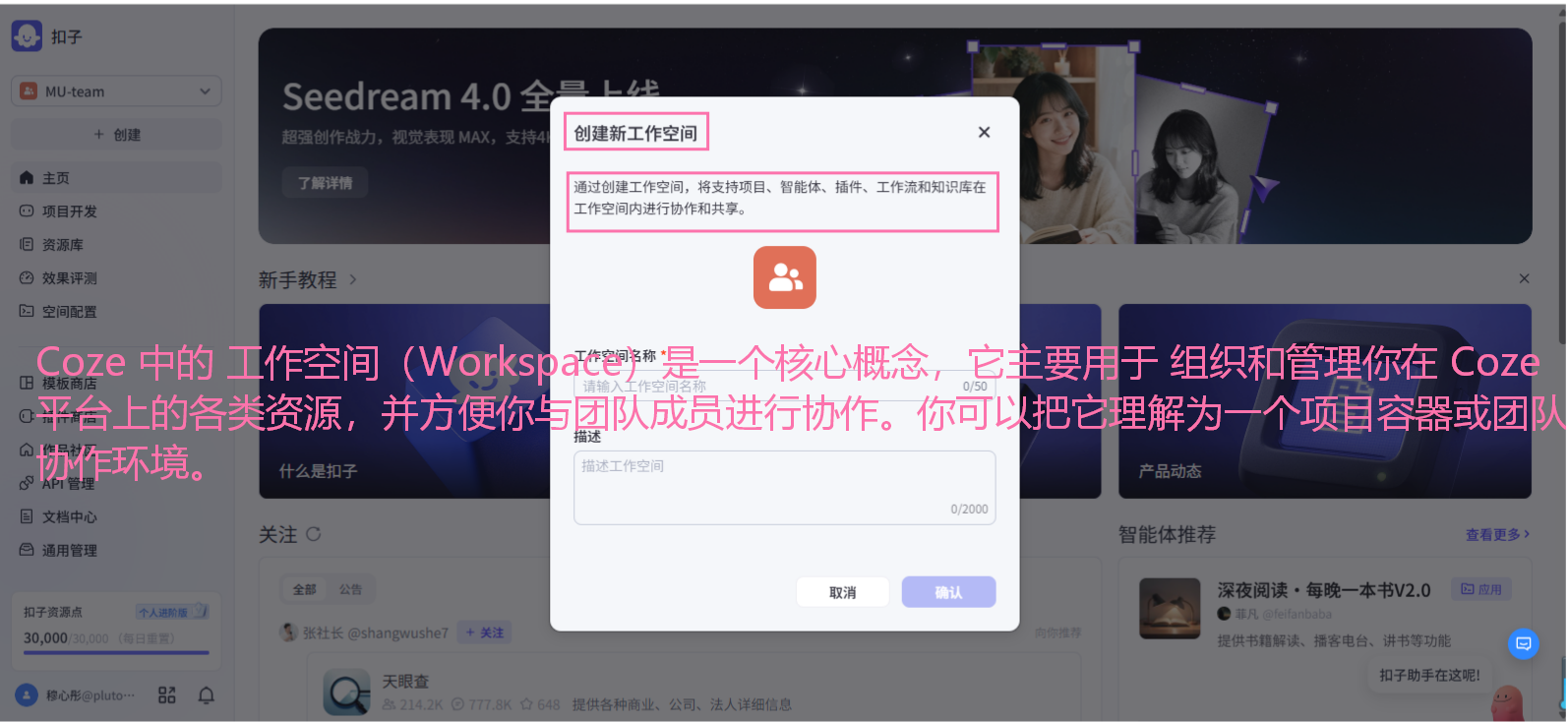This screenshot has height=722, width=1568.
Task: Open 效果评测 in the sidebar
Action: click(x=116, y=278)
